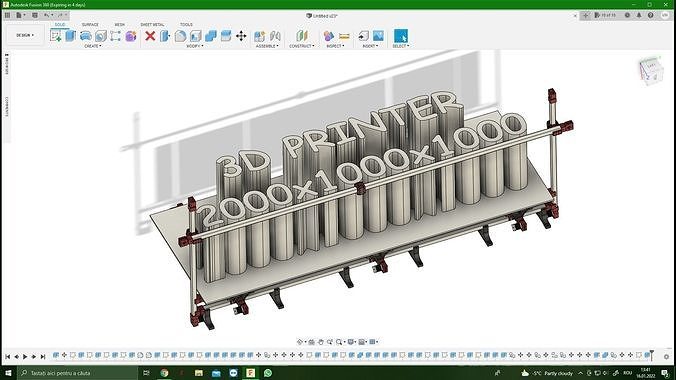Viewport: 676px width, 380px height.
Task: Jump timeline to the beginning
Action: 7,356
